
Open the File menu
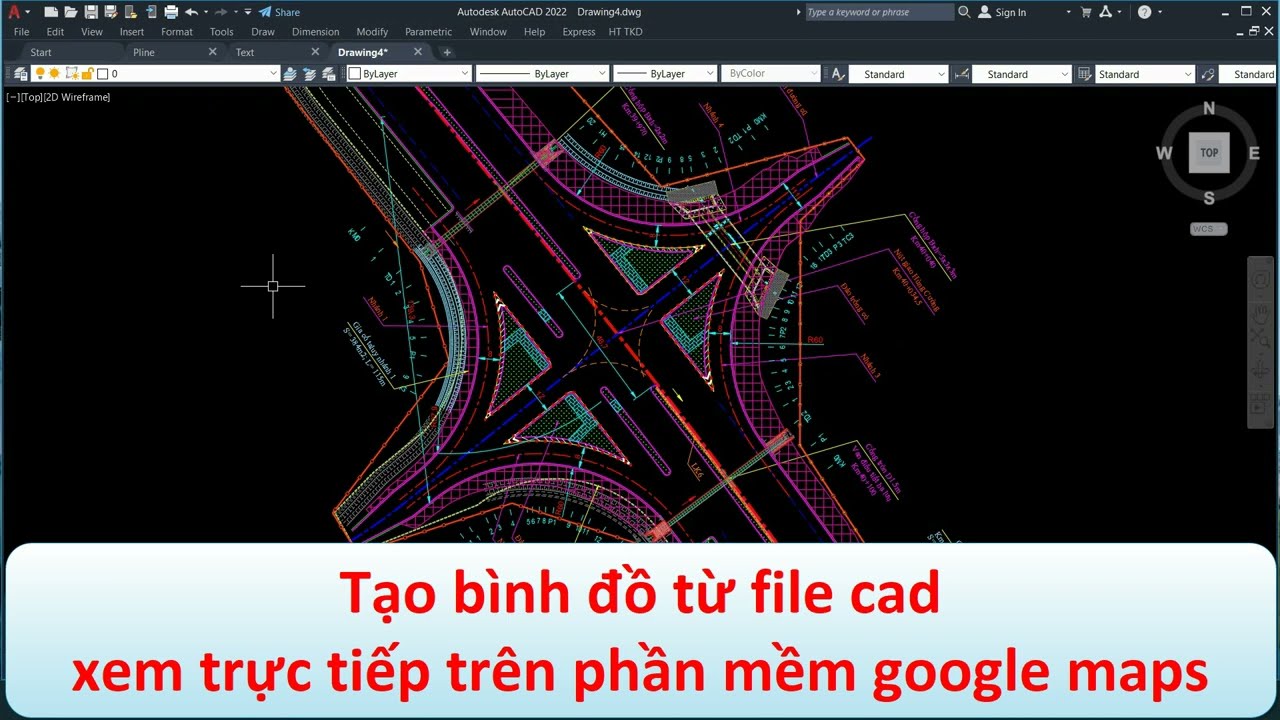[21, 32]
